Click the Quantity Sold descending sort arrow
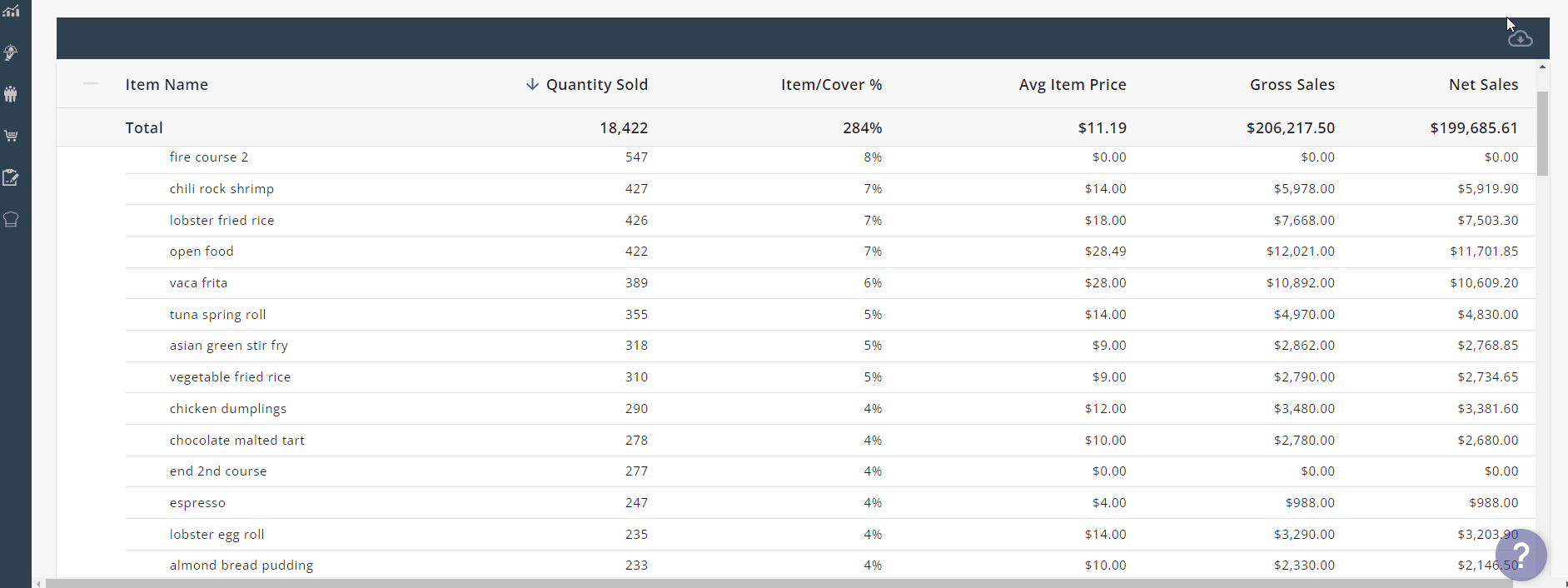Screen dimensions: 1568x588 point(532,84)
